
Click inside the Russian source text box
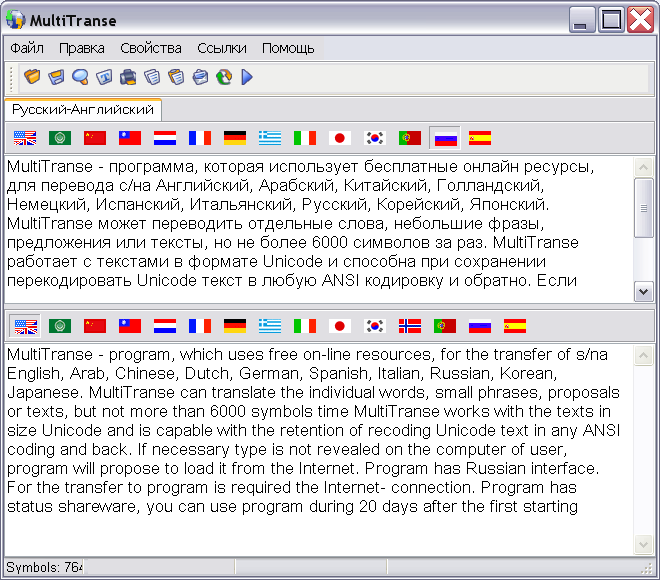point(319,230)
